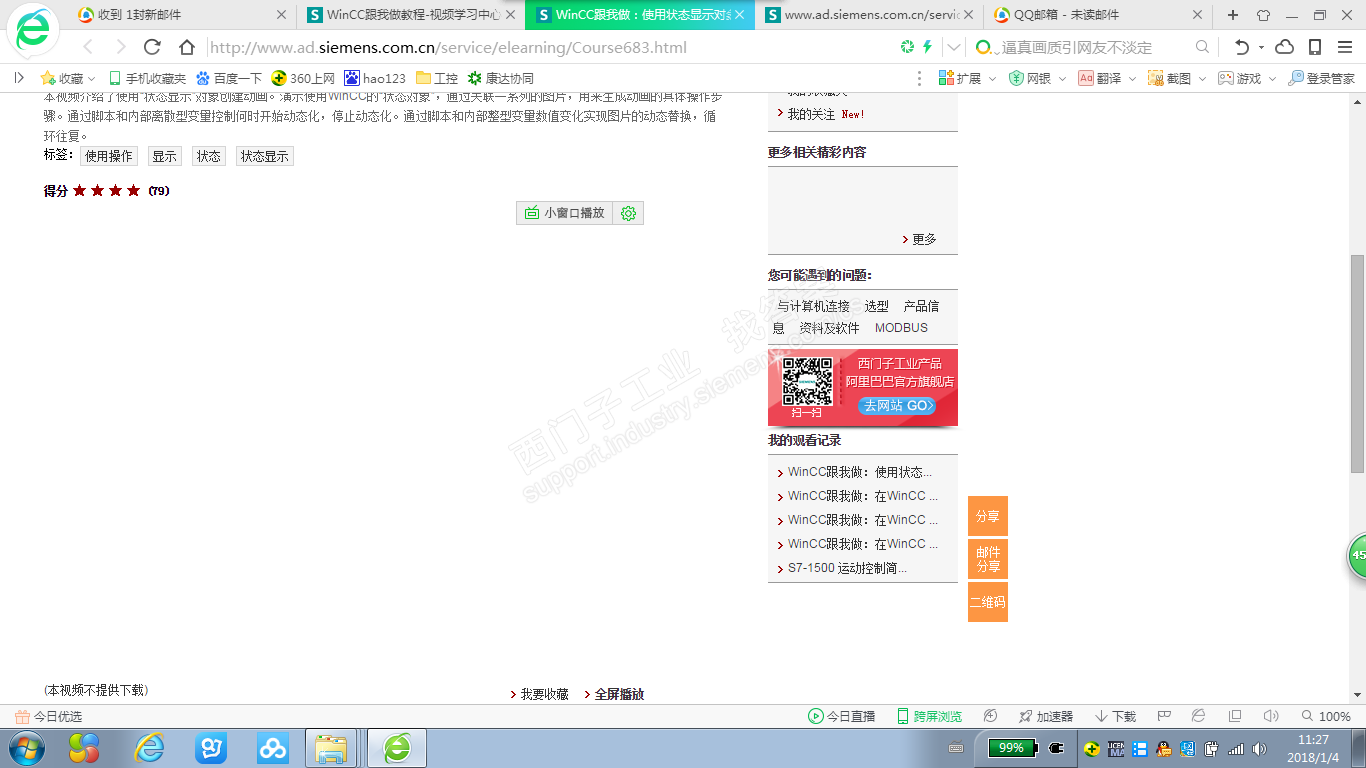Screen dimensions: 1366x768
Task: Open the bookmarks sidebar toggle icon
Action: (18, 77)
